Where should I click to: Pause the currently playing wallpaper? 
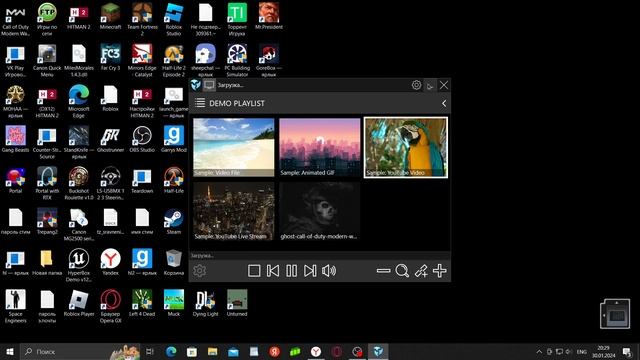tap(291, 271)
